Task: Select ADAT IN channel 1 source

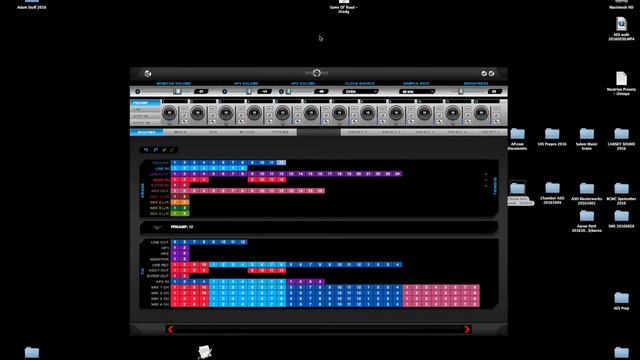Action: (175, 180)
